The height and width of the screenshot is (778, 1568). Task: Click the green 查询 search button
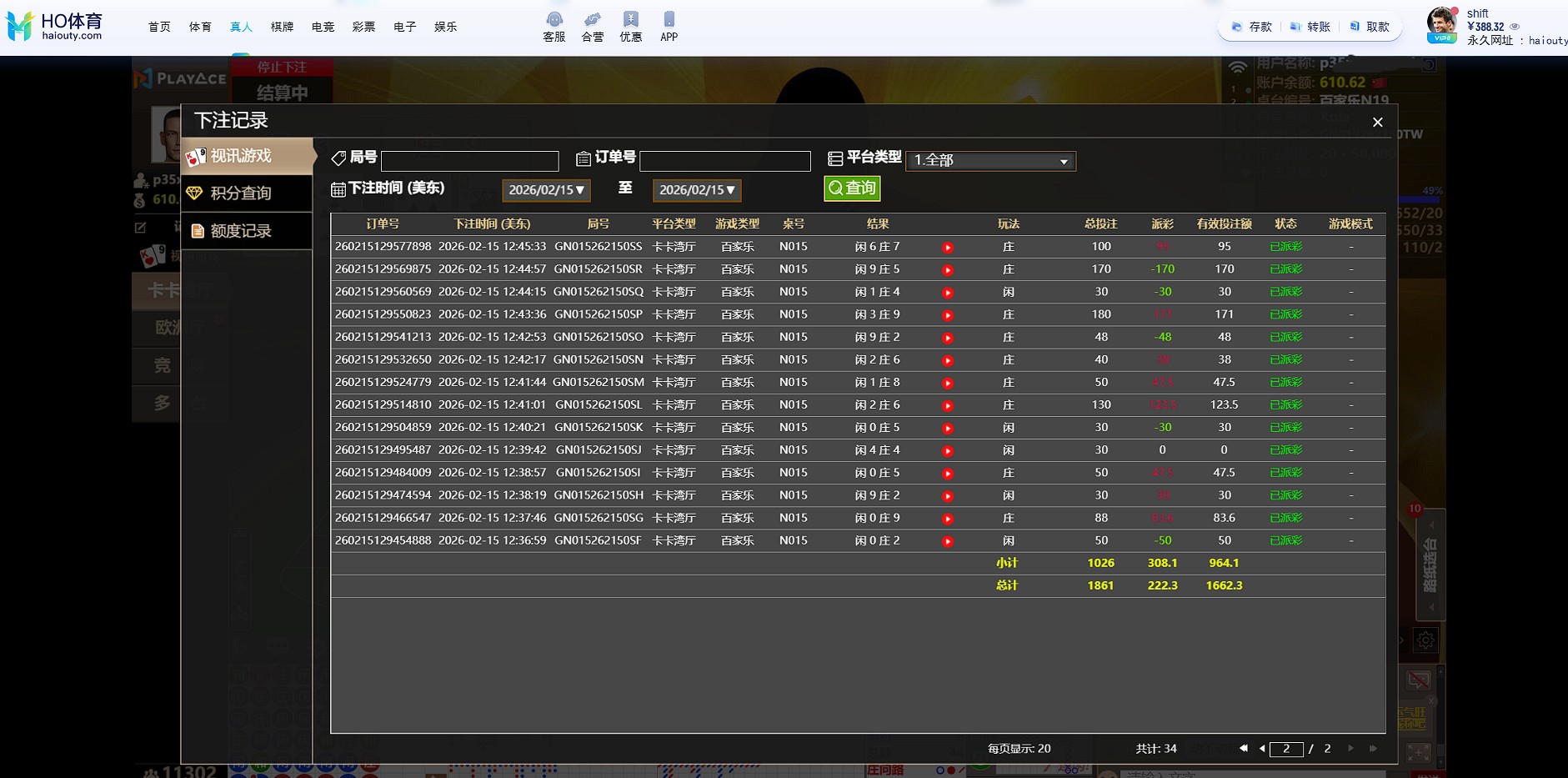(x=851, y=188)
